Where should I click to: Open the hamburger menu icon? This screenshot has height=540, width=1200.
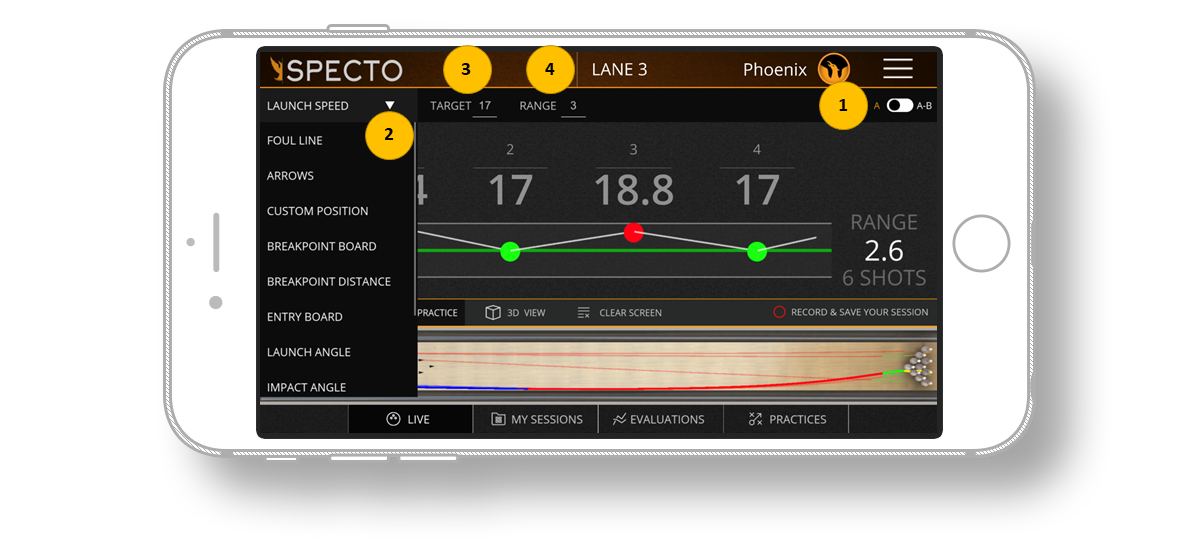click(x=898, y=68)
